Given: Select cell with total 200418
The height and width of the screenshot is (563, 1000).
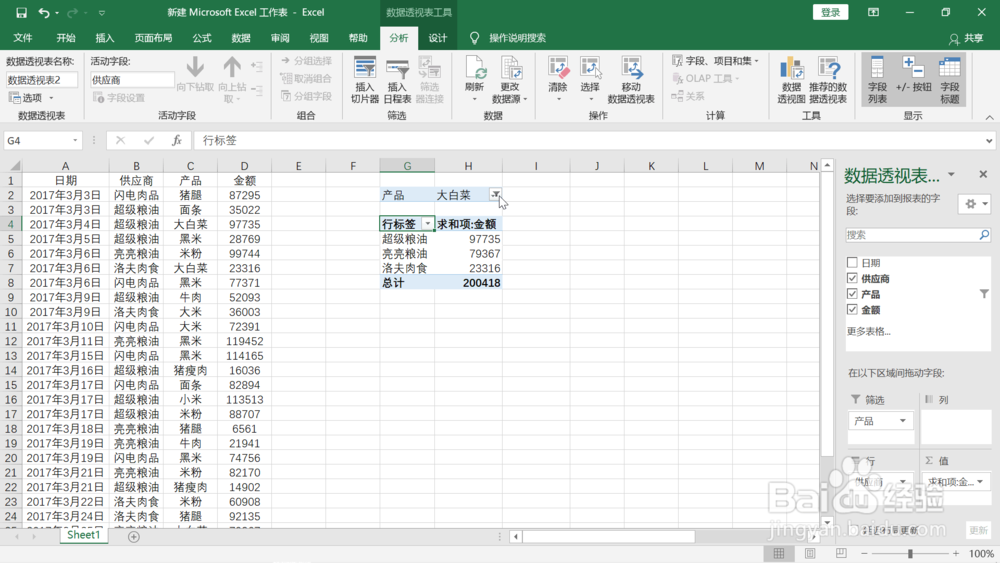Looking at the screenshot, I should (468, 282).
